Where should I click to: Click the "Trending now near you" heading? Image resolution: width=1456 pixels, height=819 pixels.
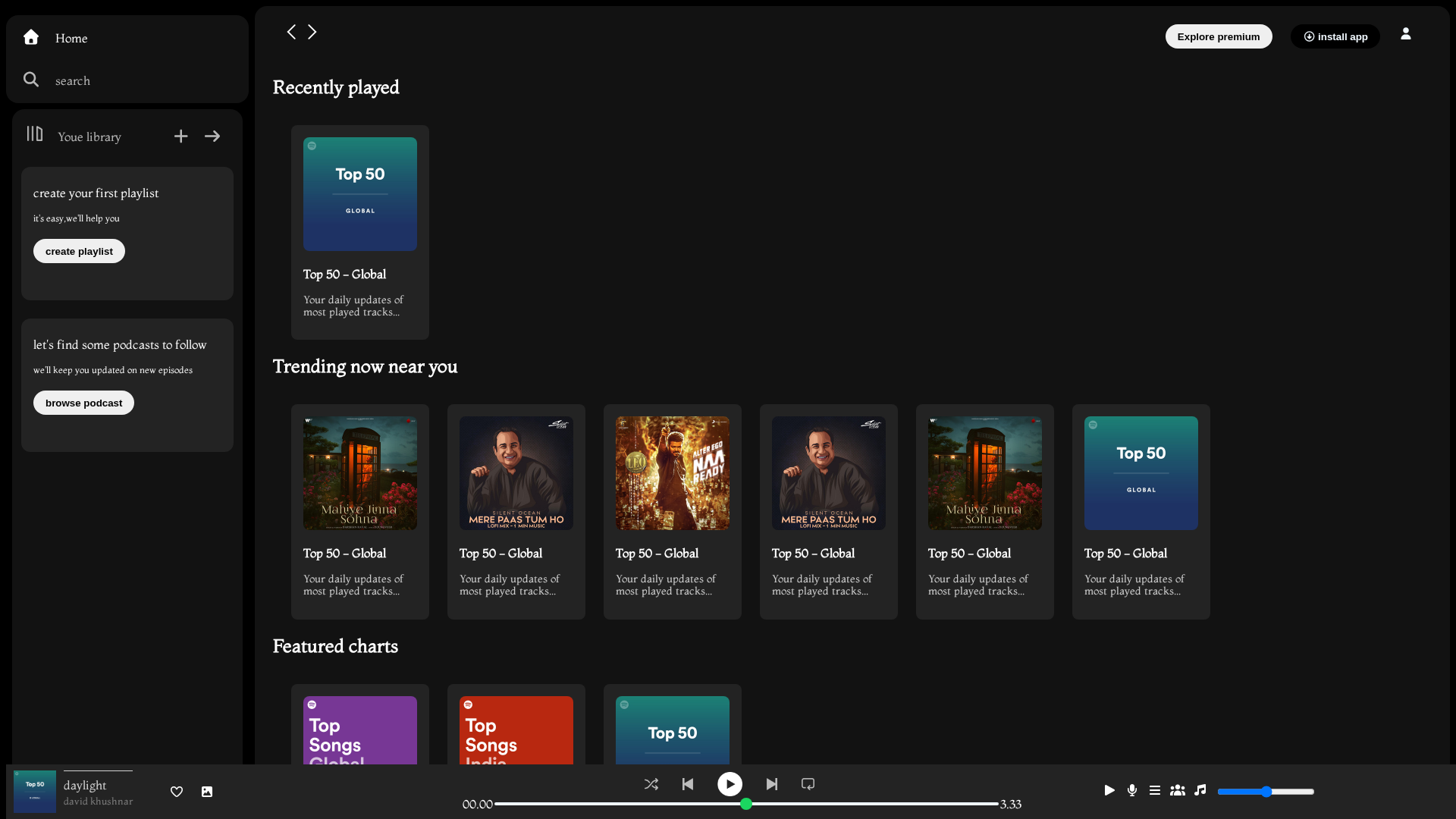click(365, 366)
